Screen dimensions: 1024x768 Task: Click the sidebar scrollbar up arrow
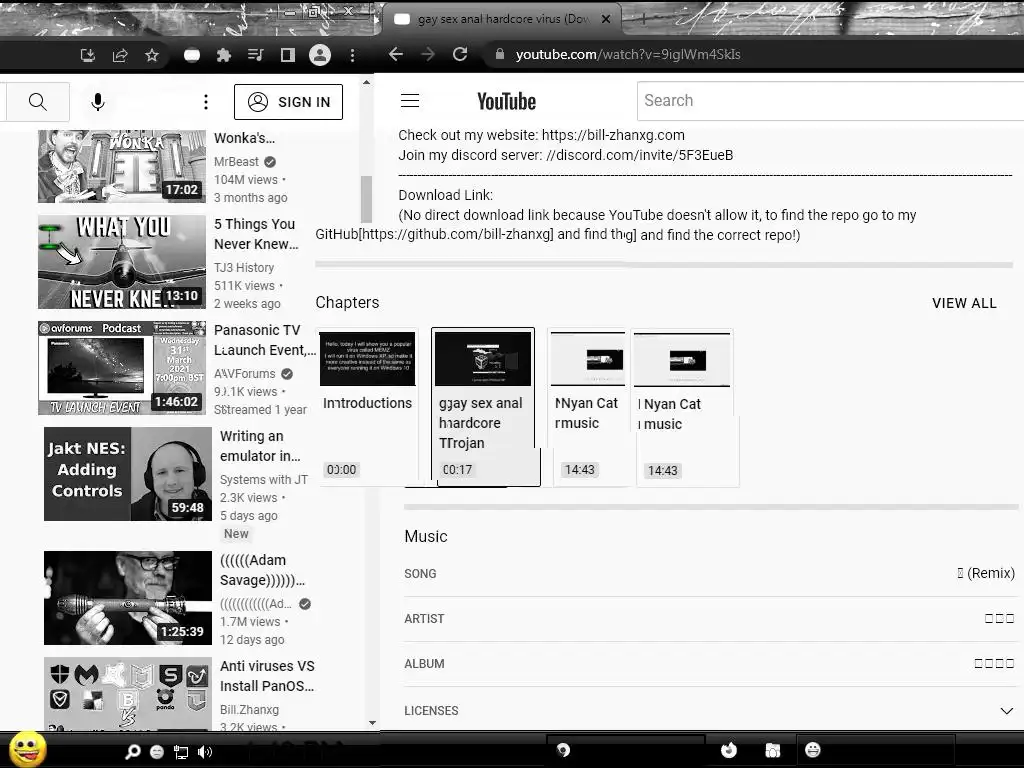pyautogui.click(x=366, y=82)
